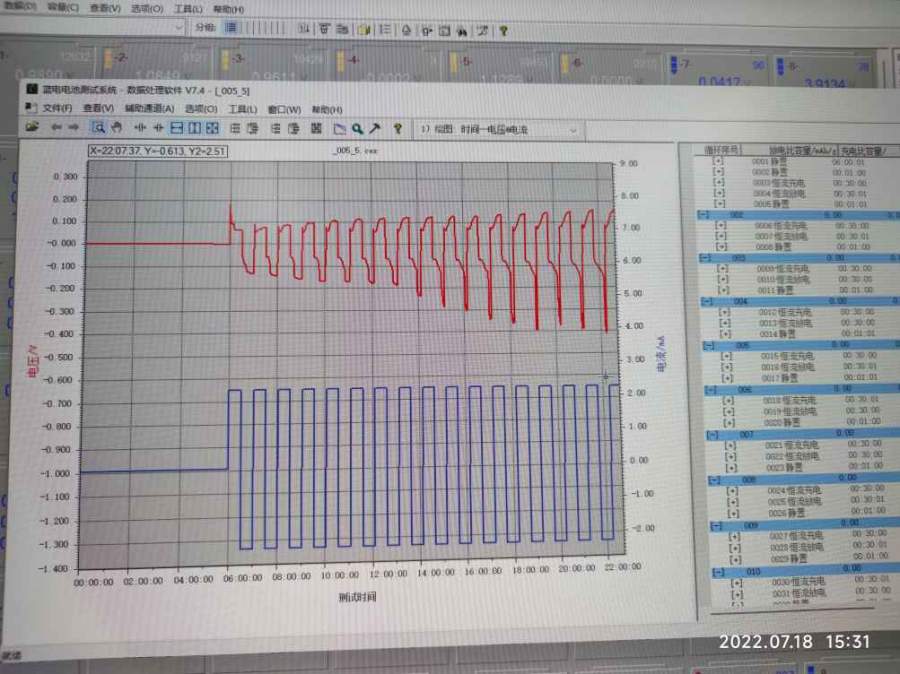Click the open file folder icon
The image size is (900, 674).
33,128
